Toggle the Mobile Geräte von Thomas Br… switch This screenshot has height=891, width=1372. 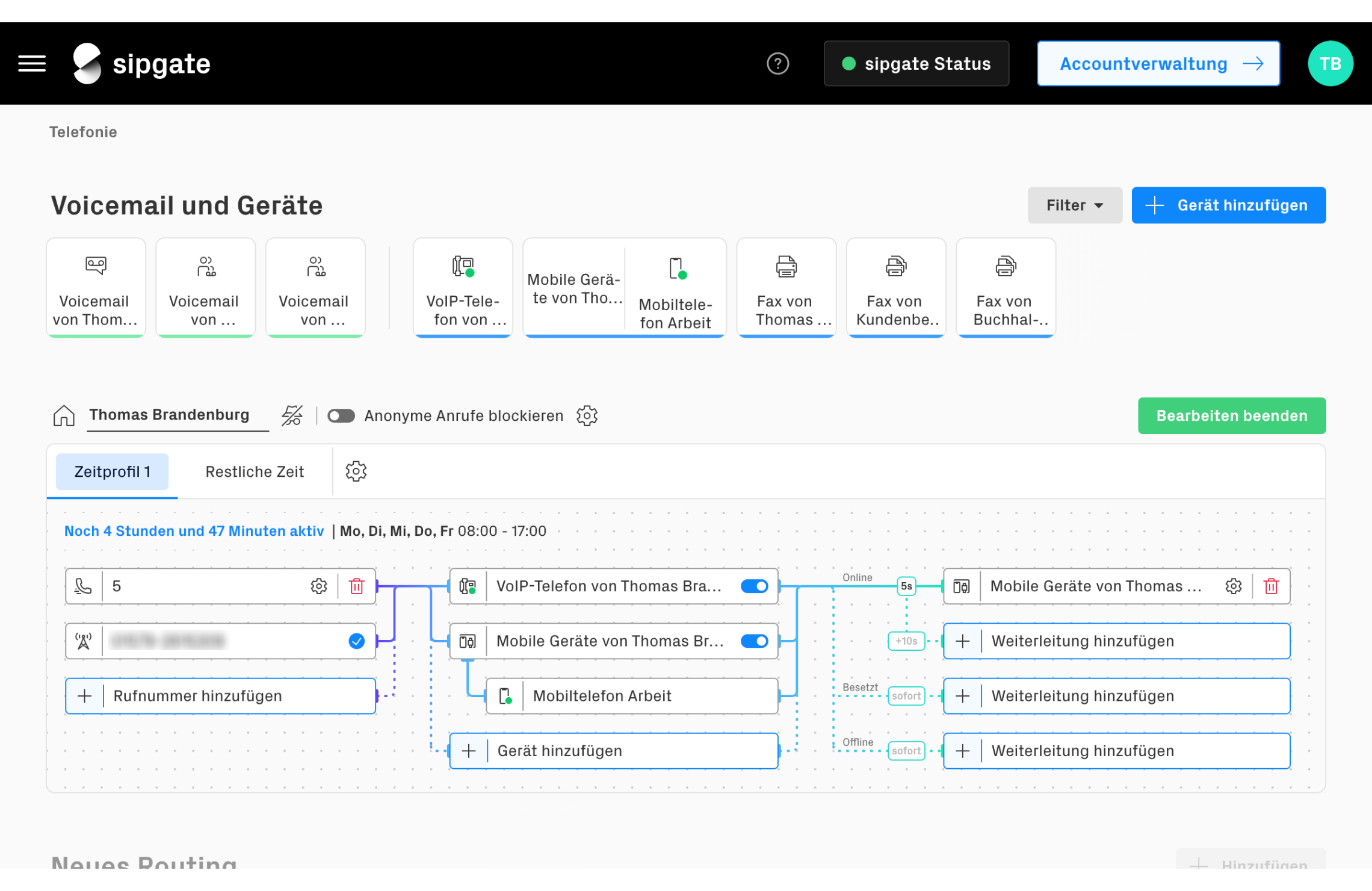pyautogui.click(x=755, y=641)
